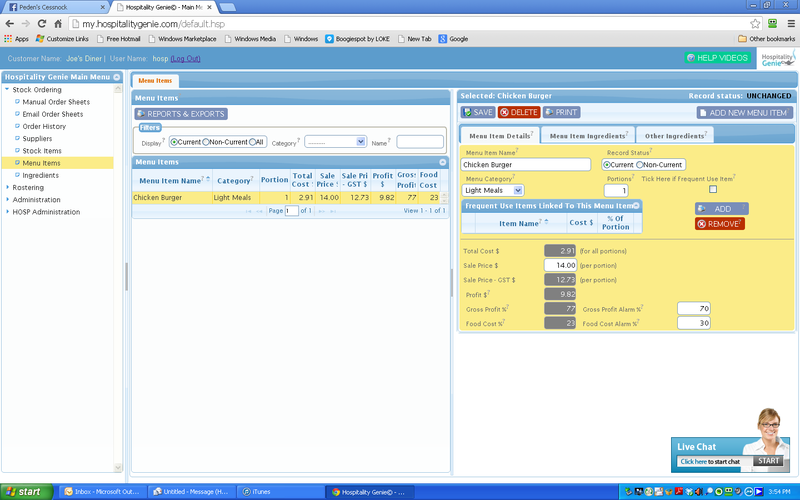800x500 pixels.
Task: Start the Live Chat
Action: (768, 461)
